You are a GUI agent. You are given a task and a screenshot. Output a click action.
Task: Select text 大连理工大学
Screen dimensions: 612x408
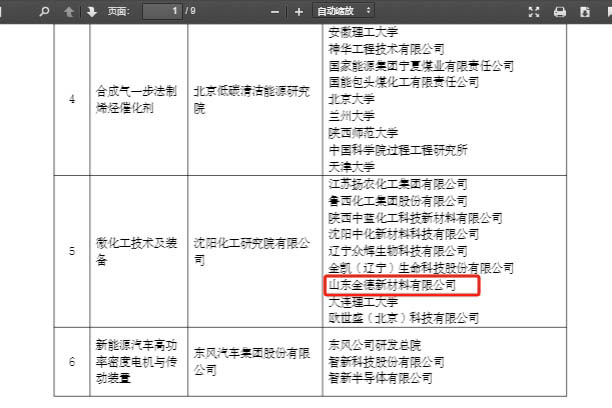(363, 302)
